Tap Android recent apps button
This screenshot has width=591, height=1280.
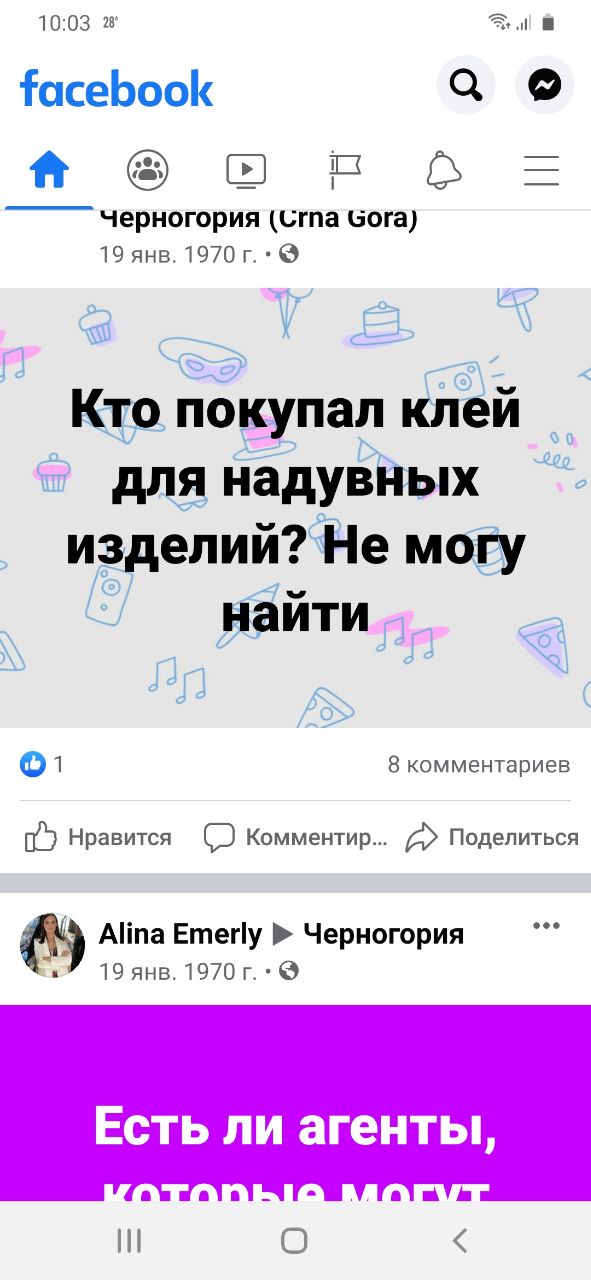pos(129,1241)
